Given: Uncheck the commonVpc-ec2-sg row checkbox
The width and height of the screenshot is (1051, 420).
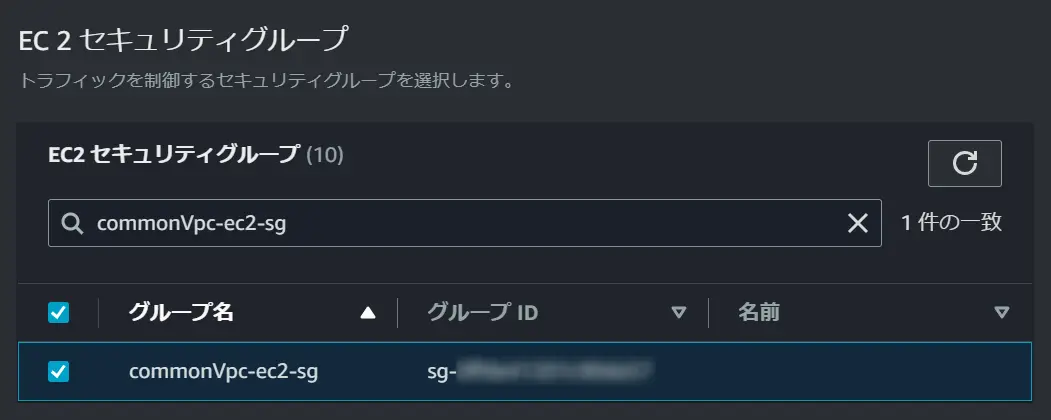Looking at the screenshot, I should click(x=58, y=371).
